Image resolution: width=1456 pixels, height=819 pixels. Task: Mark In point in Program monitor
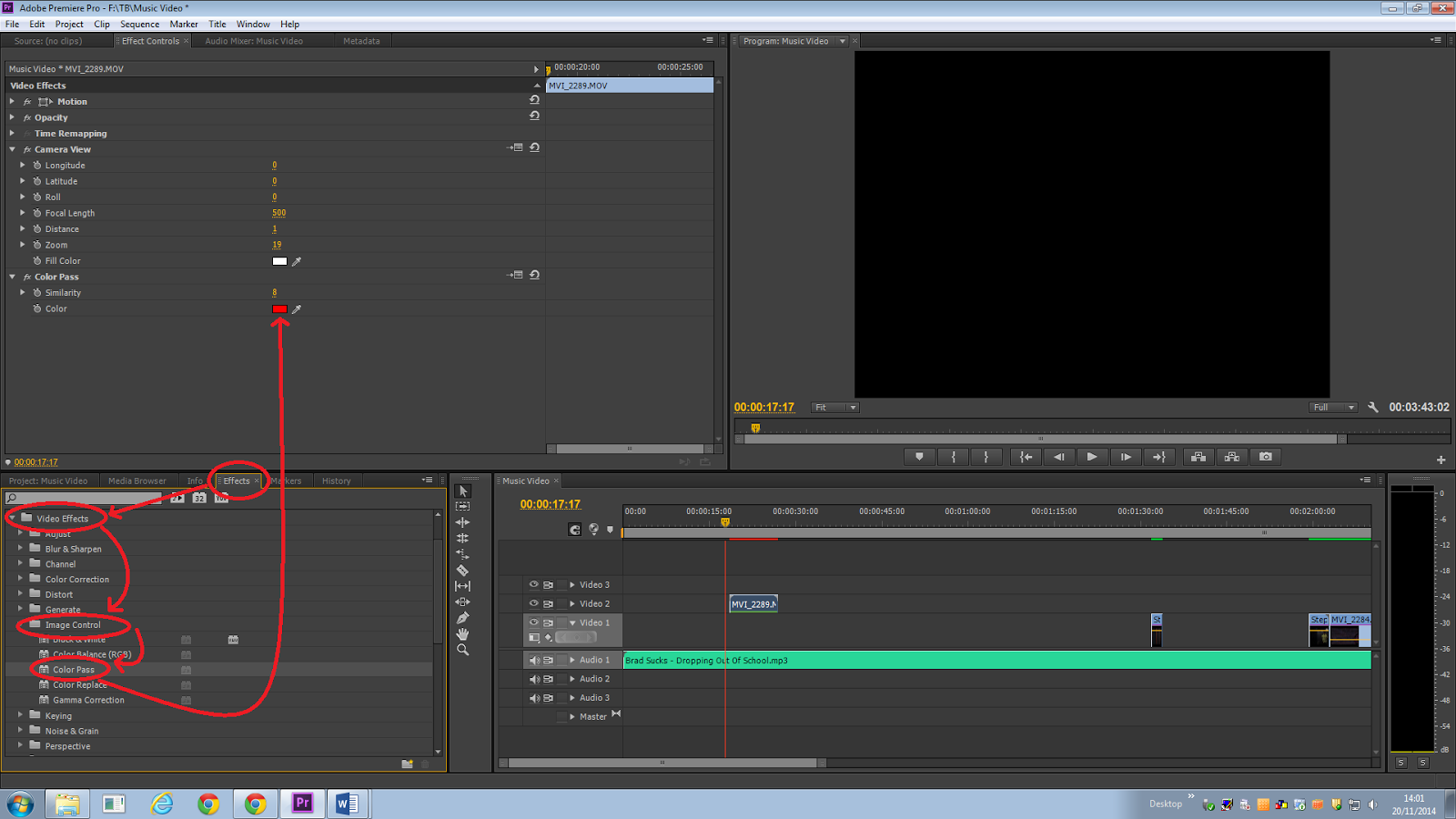click(x=953, y=457)
